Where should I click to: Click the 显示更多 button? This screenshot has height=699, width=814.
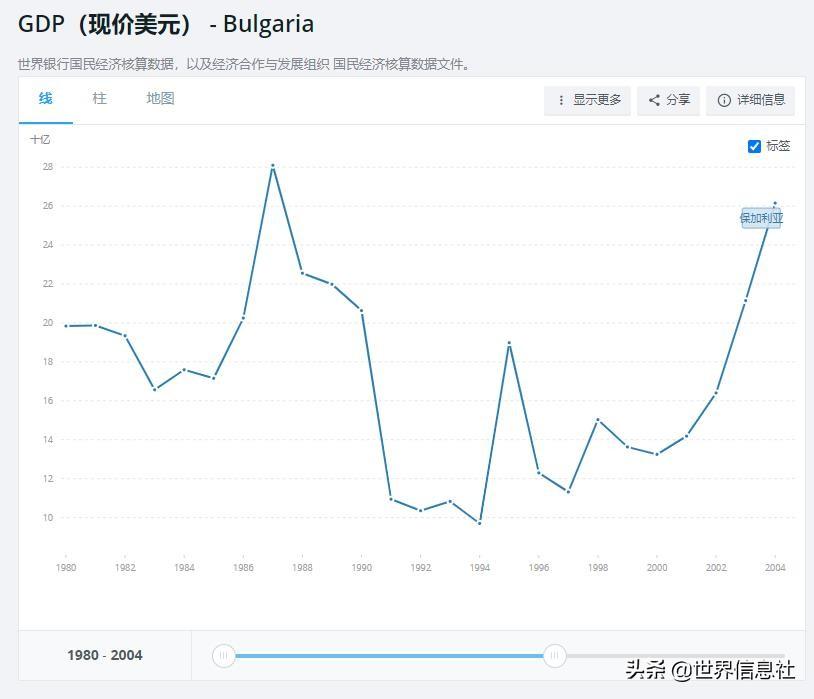[x=587, y=100]
